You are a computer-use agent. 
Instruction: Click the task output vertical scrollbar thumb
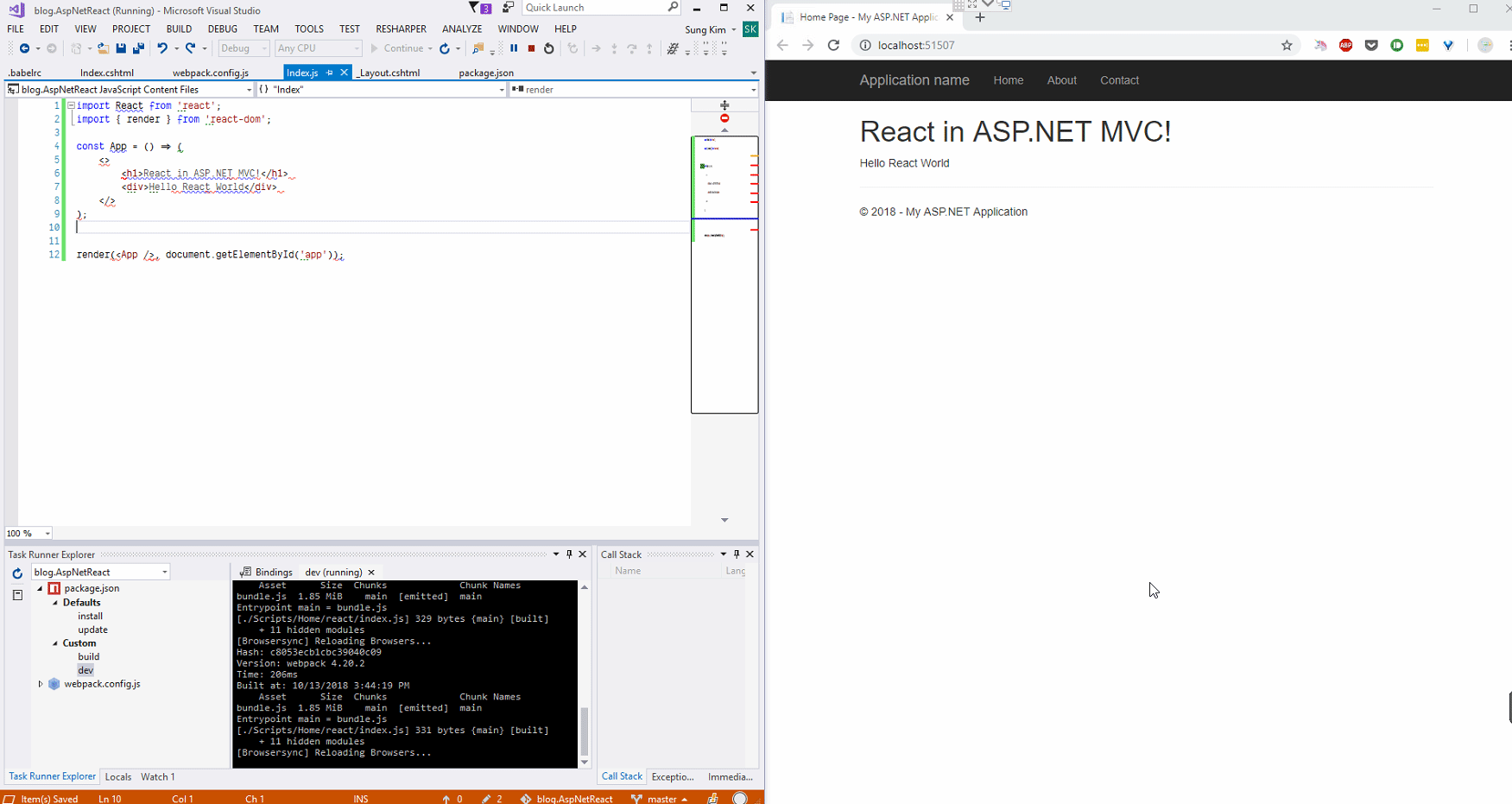pos(585,731)
